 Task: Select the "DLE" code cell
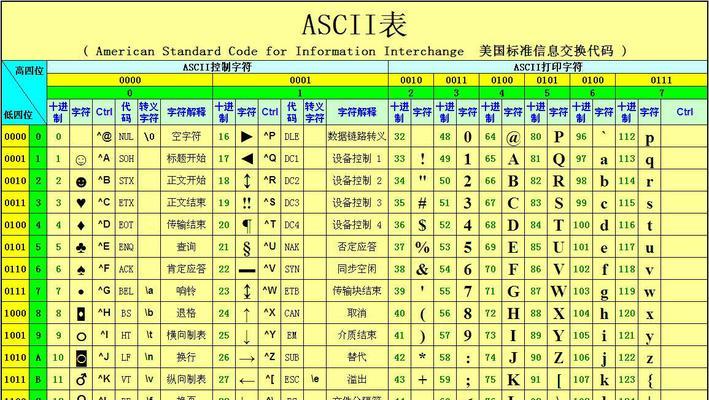(x=292, y=136)
